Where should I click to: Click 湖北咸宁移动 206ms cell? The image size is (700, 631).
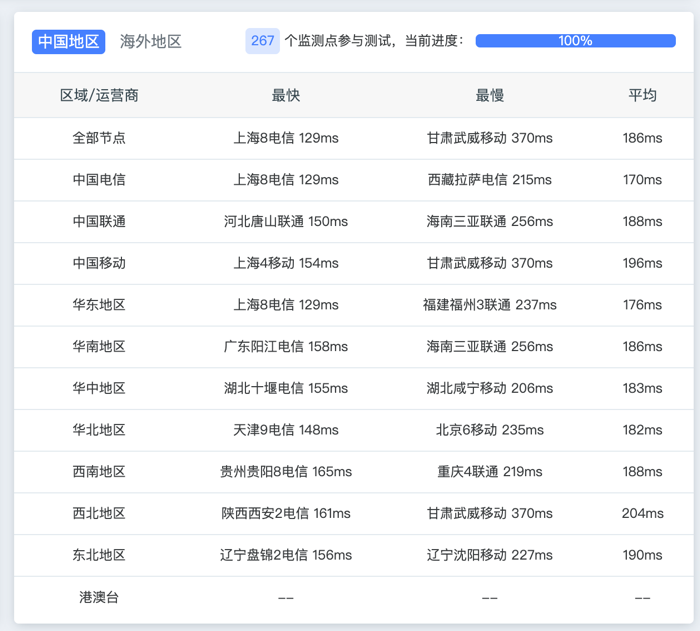click(x=490, y=388)
